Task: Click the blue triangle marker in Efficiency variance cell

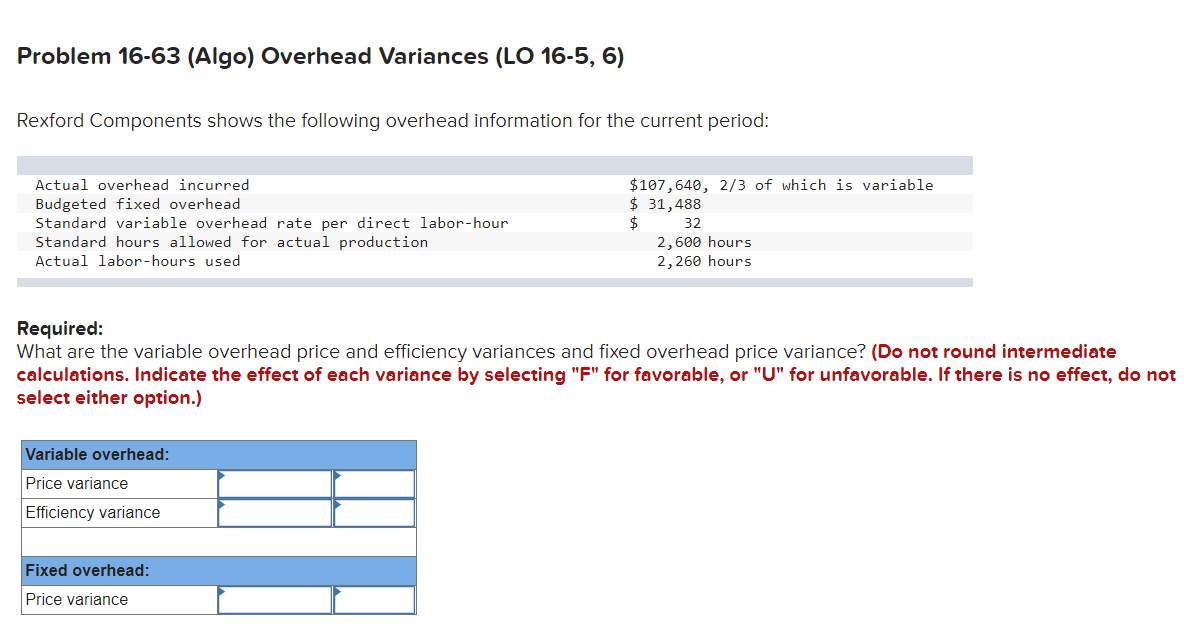Action: pyautogui.click(x=220, y=505)
